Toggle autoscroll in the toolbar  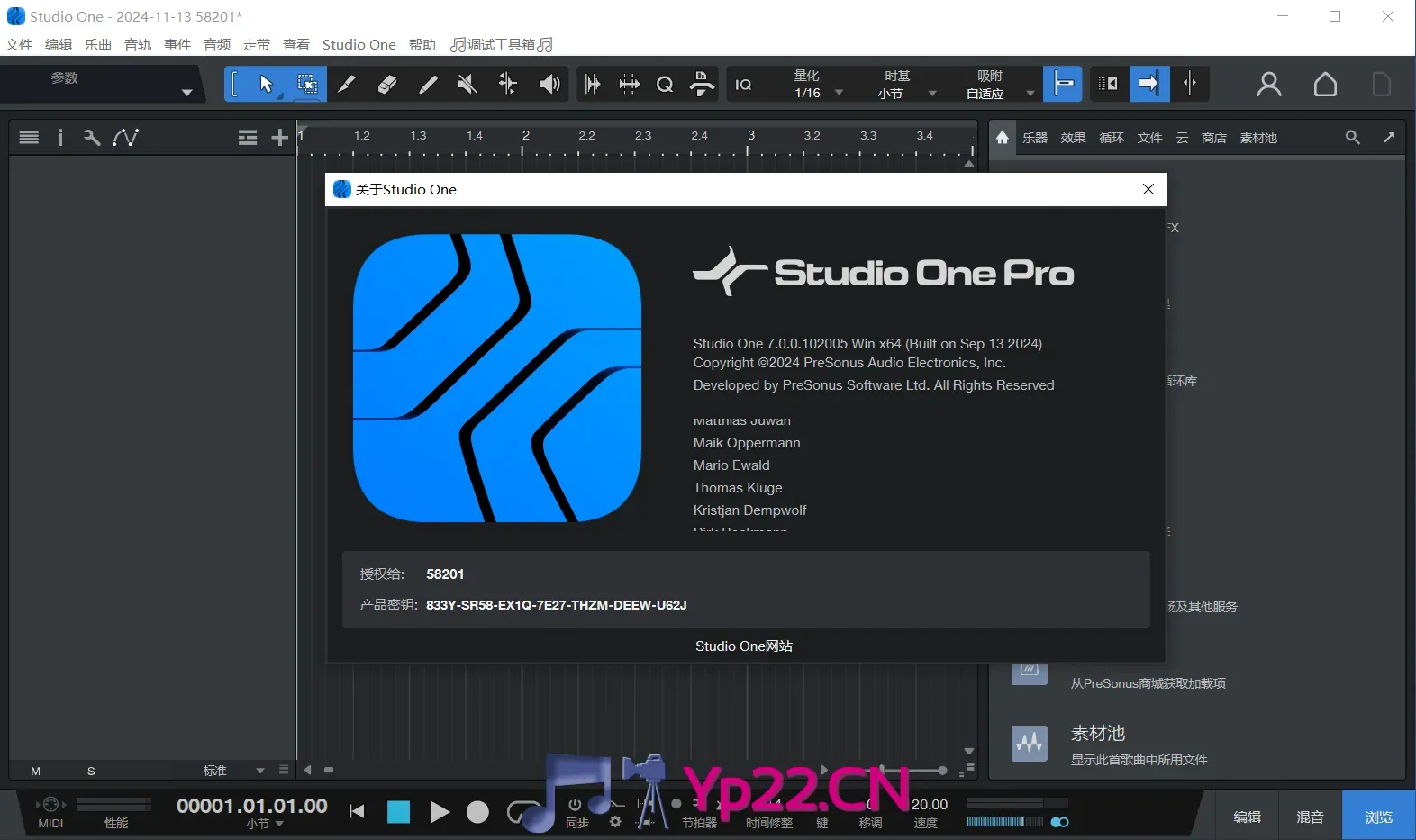[x=1148, y=84]
